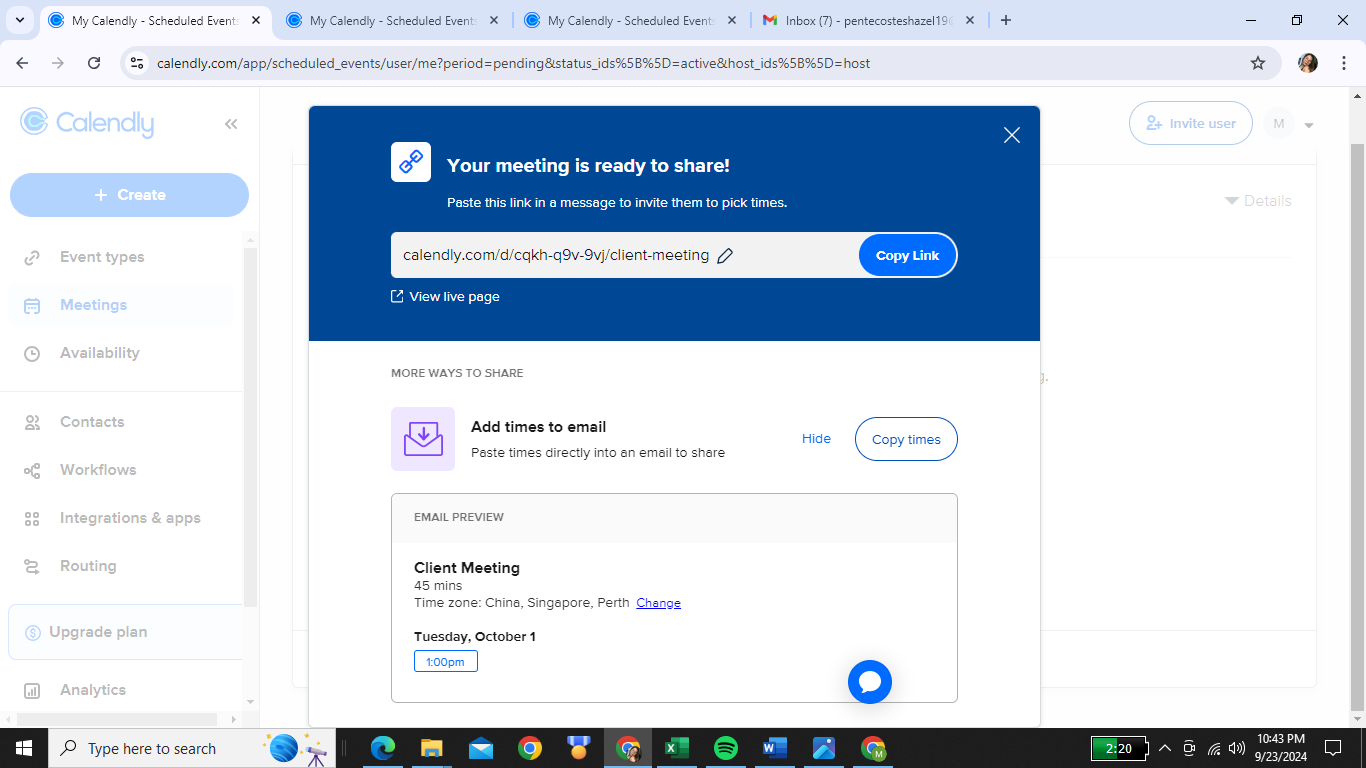
Task: Reload the current page
Action: (94, 63)
